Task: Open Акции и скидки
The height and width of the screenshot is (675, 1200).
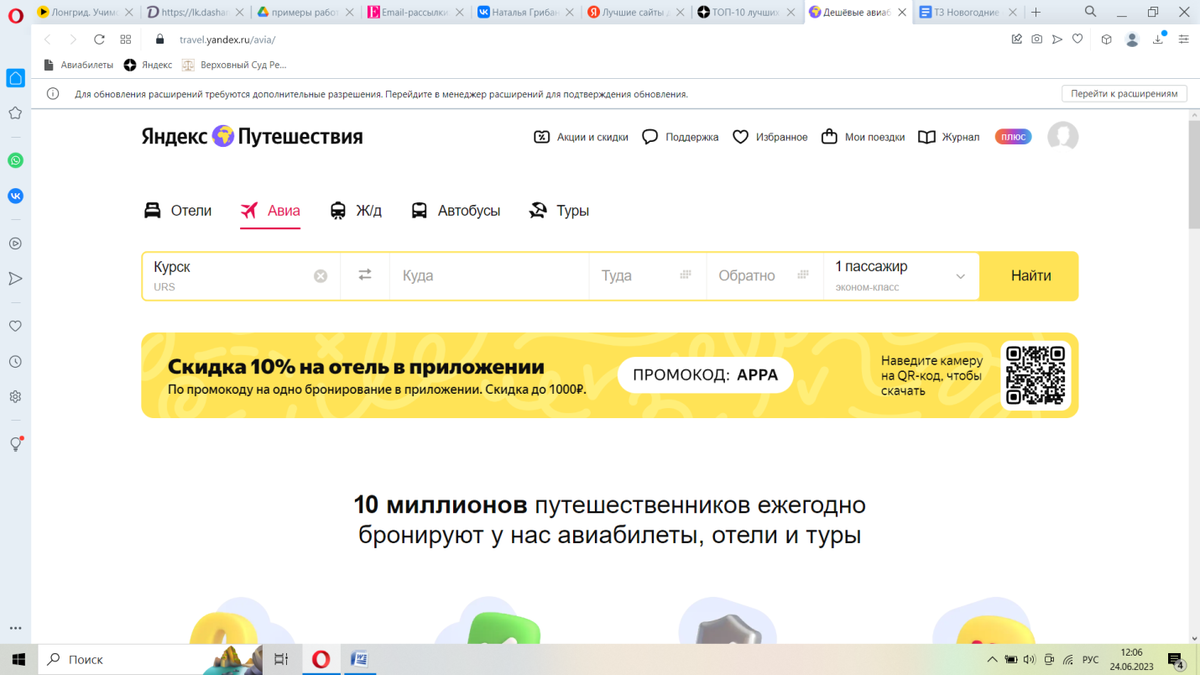Action: coord(581,137)
